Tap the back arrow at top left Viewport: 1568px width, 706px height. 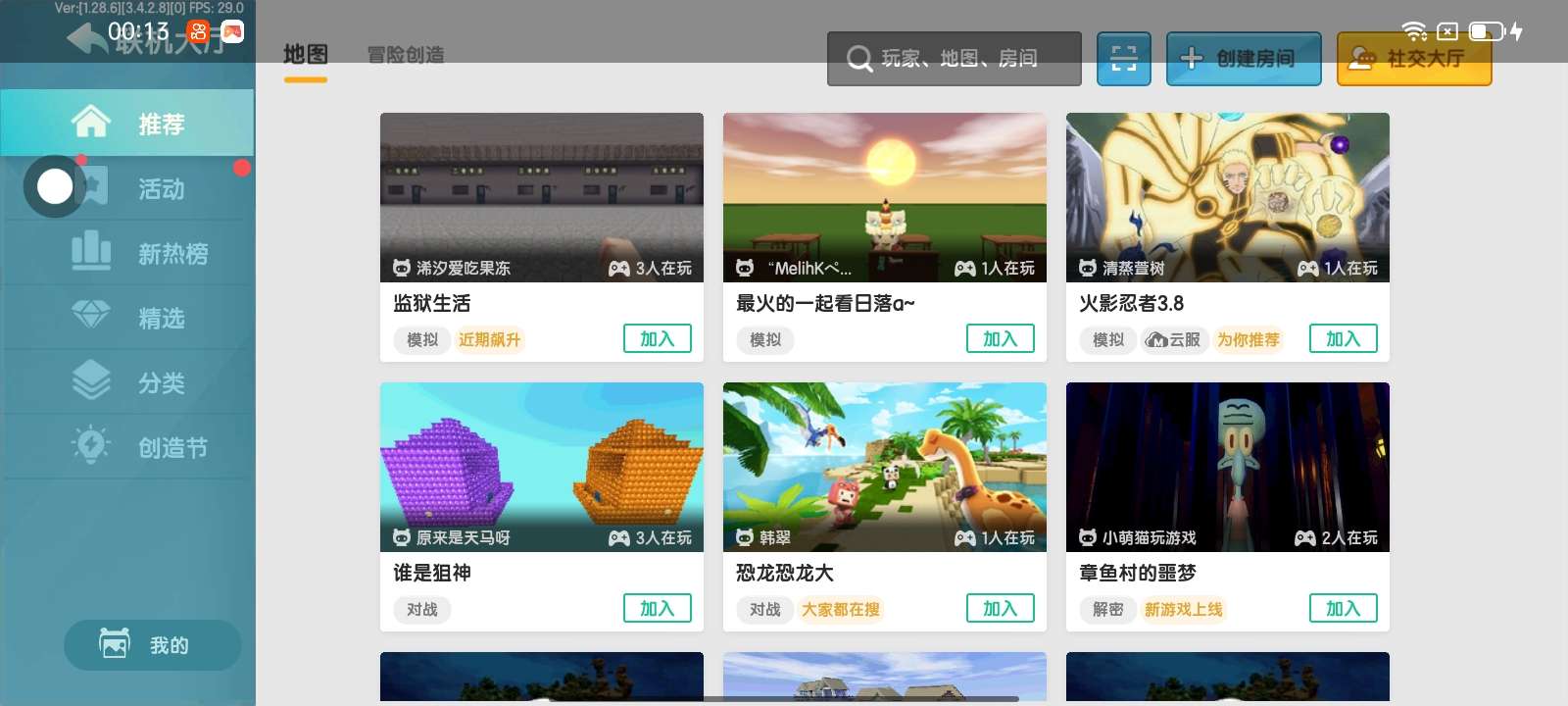tap(84, 39)
